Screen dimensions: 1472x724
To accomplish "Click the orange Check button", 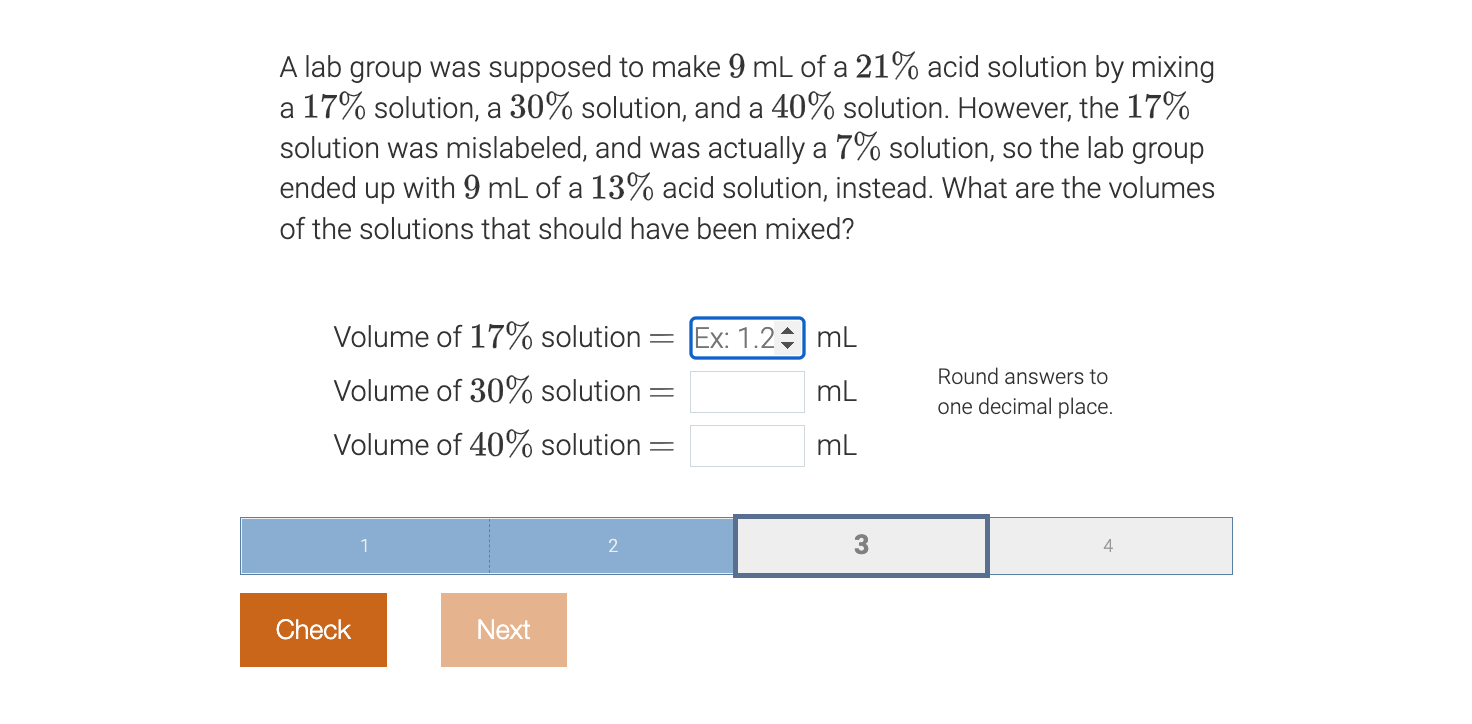I will (x=313, y=629).
